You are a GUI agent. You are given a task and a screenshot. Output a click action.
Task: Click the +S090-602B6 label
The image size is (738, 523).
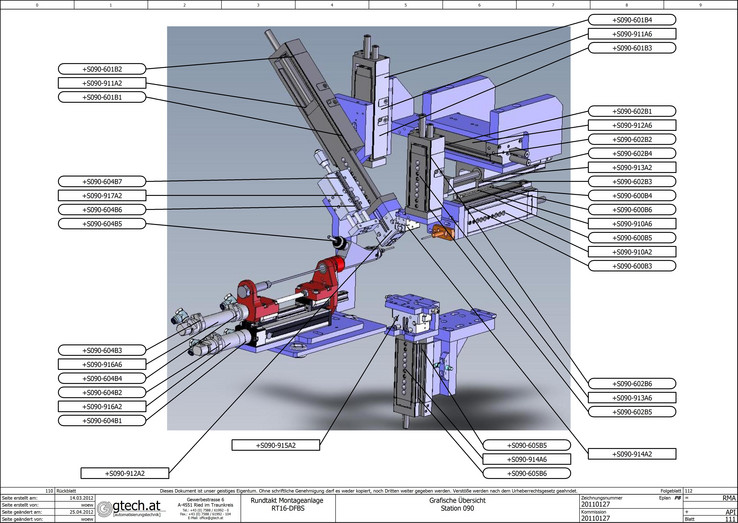tap(632, 384)
